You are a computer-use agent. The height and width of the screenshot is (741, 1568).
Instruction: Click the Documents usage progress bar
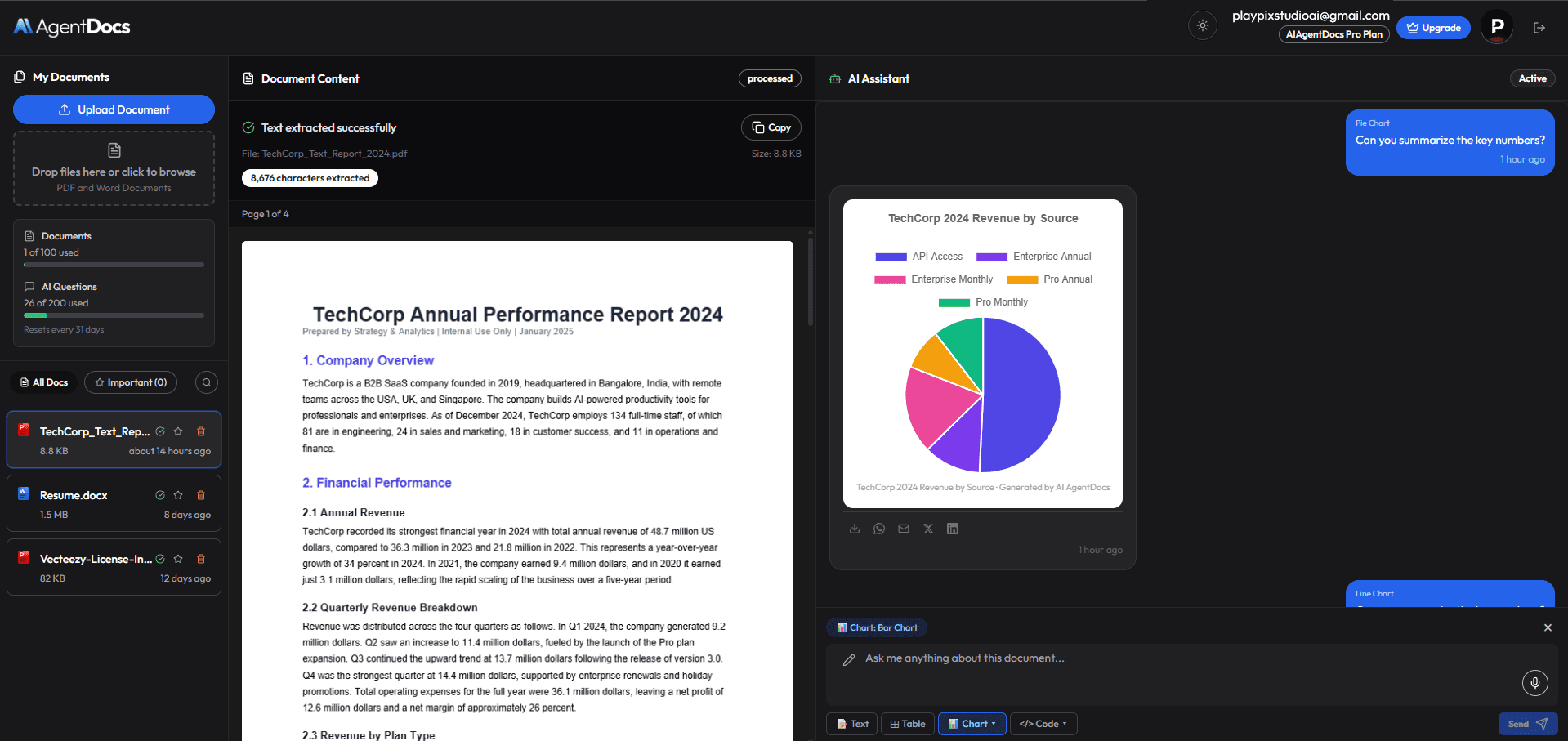(x=114, y=265)
